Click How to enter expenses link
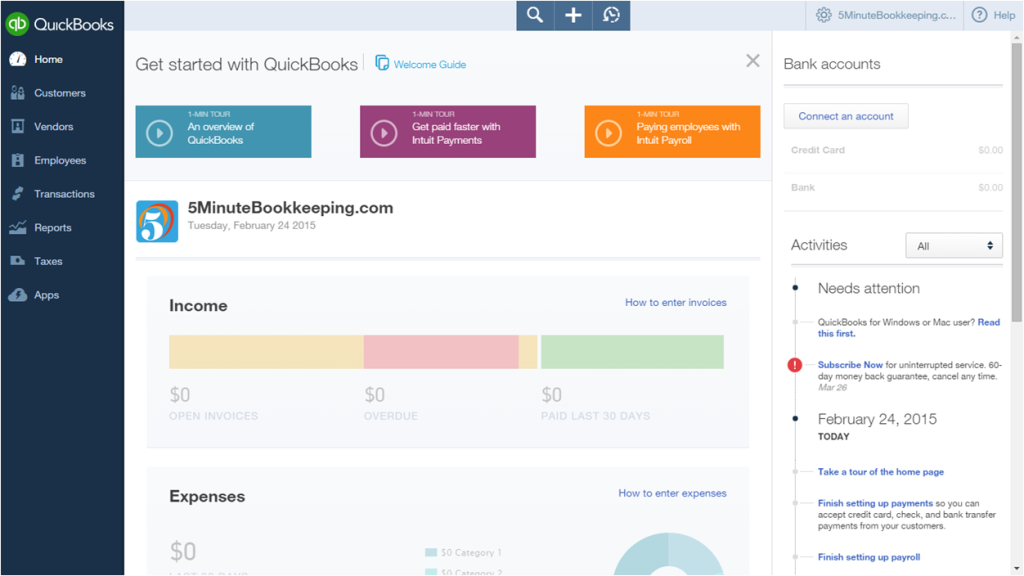The image size is (1024, 576). pyautogui.click(x=673, y=493)
